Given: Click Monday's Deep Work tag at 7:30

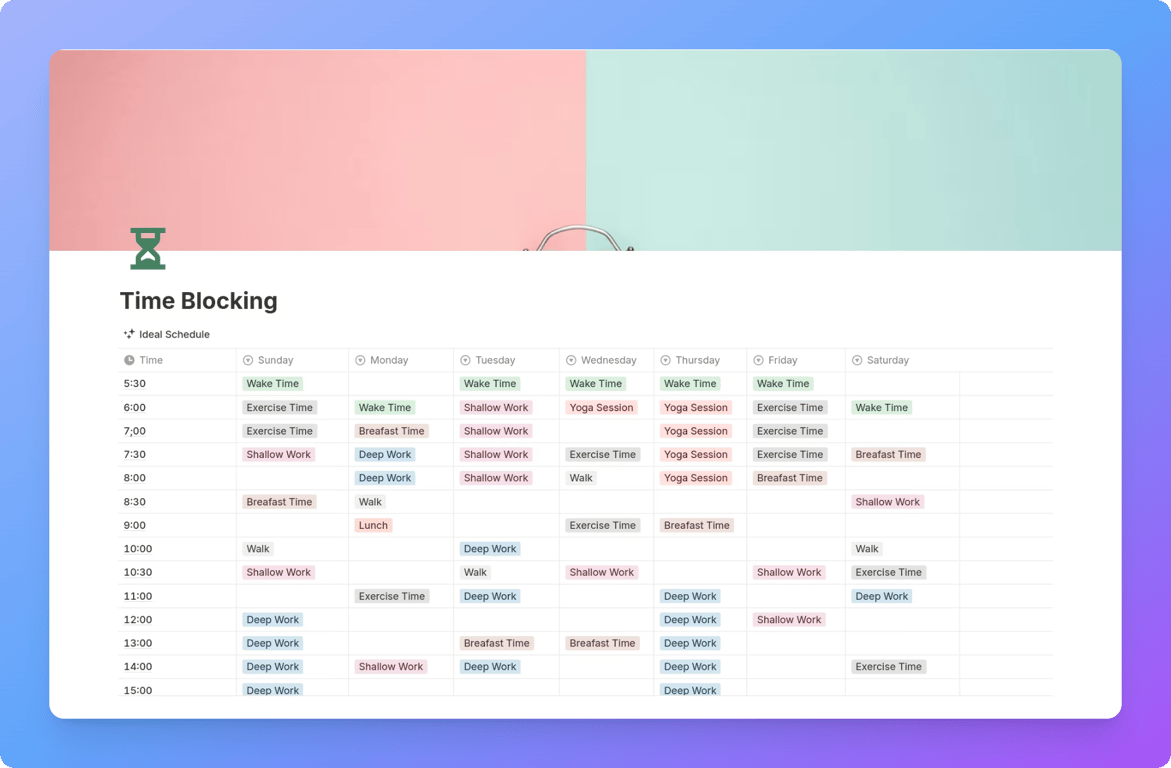Looking at the screenshot, I should (x=385, y=454).
